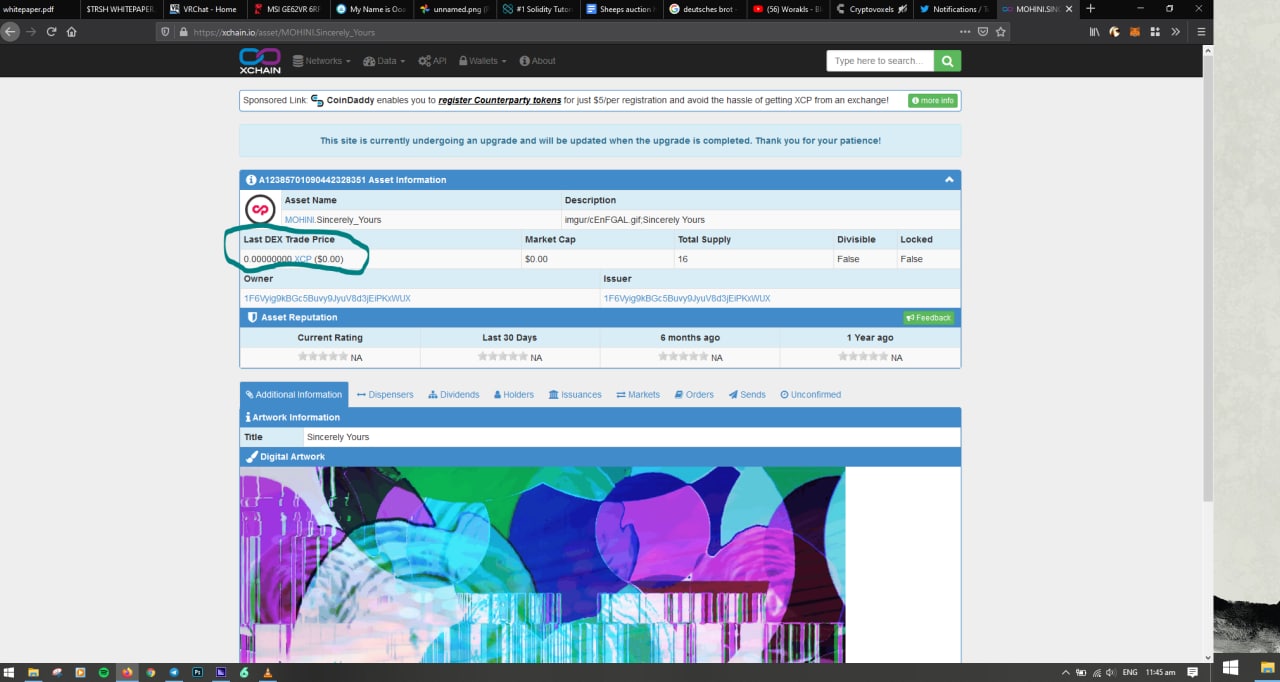Show the Markets tab

point(638,395)
